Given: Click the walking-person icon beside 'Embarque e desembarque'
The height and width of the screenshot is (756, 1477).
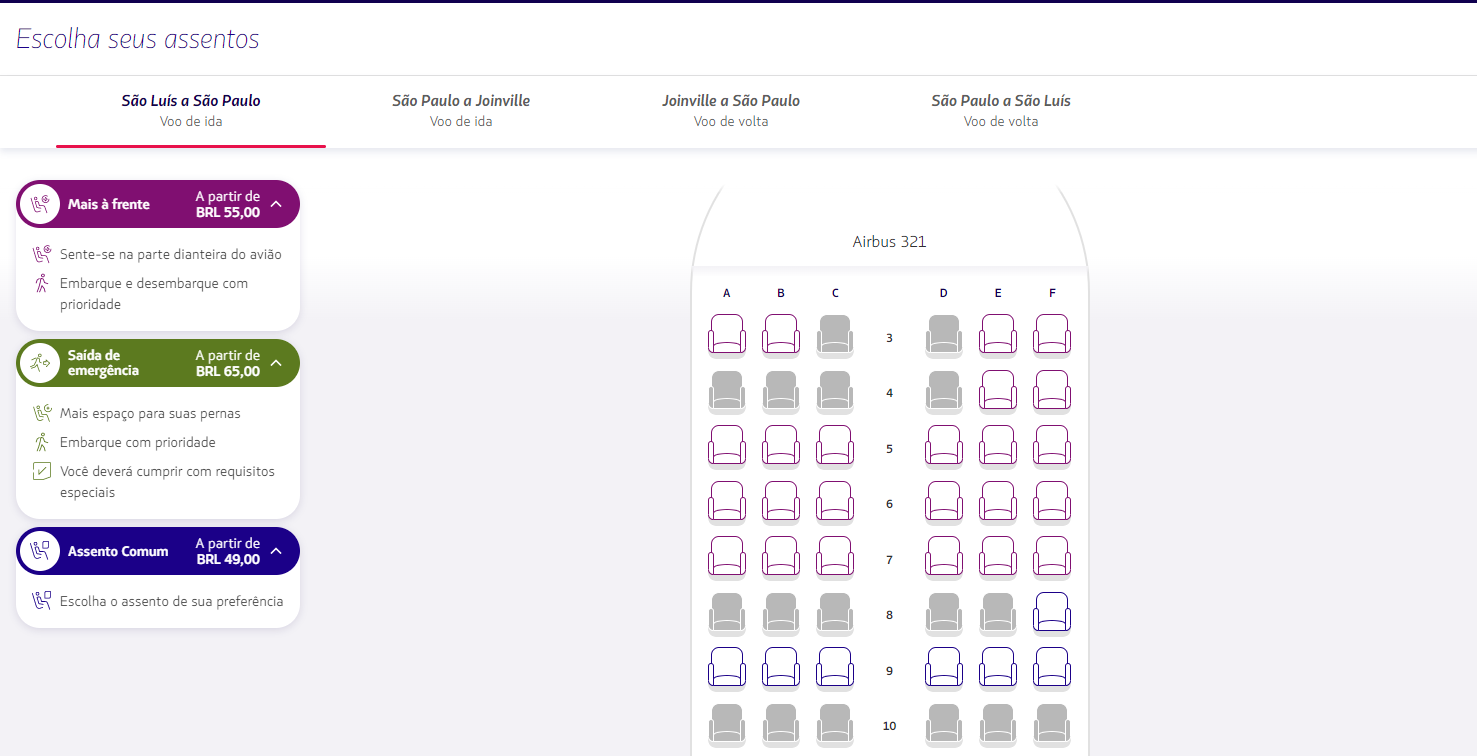Looking at the screenshot, I should [41, 283].
